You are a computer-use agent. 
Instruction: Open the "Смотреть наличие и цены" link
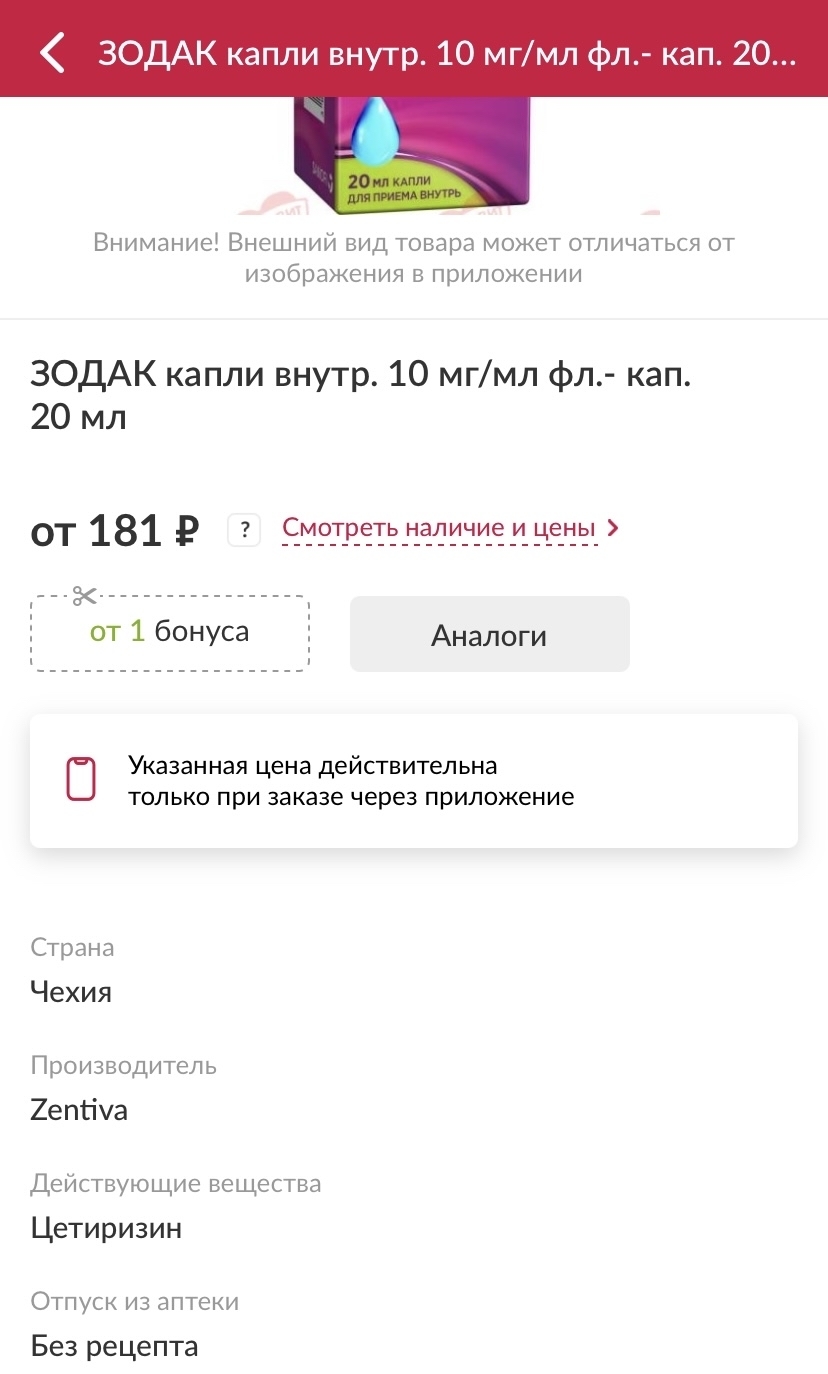point(439,528)
